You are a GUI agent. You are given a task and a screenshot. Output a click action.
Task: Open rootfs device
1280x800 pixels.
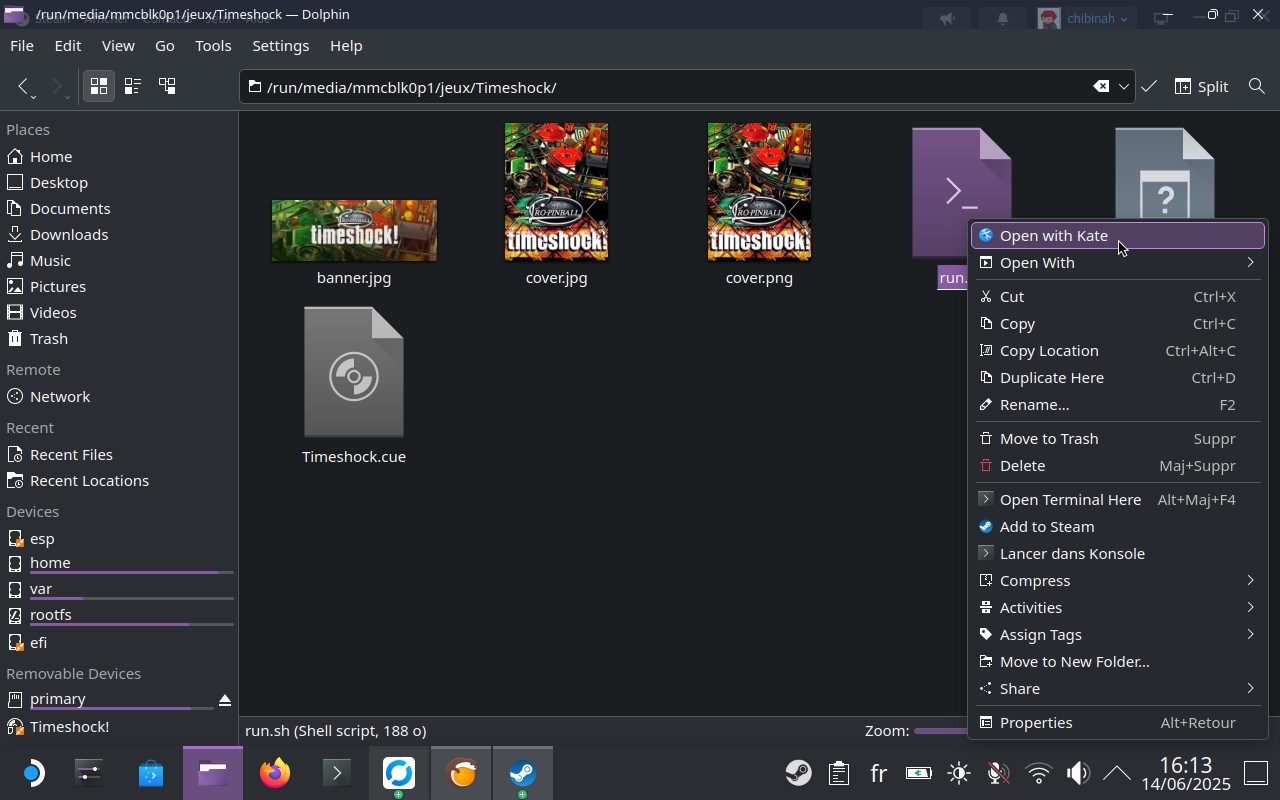tap(119, 616)
